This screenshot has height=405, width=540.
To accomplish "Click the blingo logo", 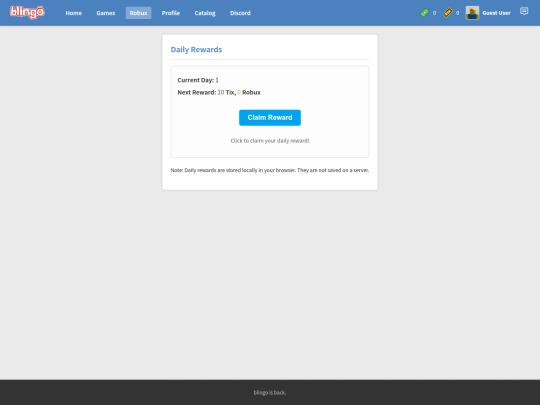I will (27, 12).
